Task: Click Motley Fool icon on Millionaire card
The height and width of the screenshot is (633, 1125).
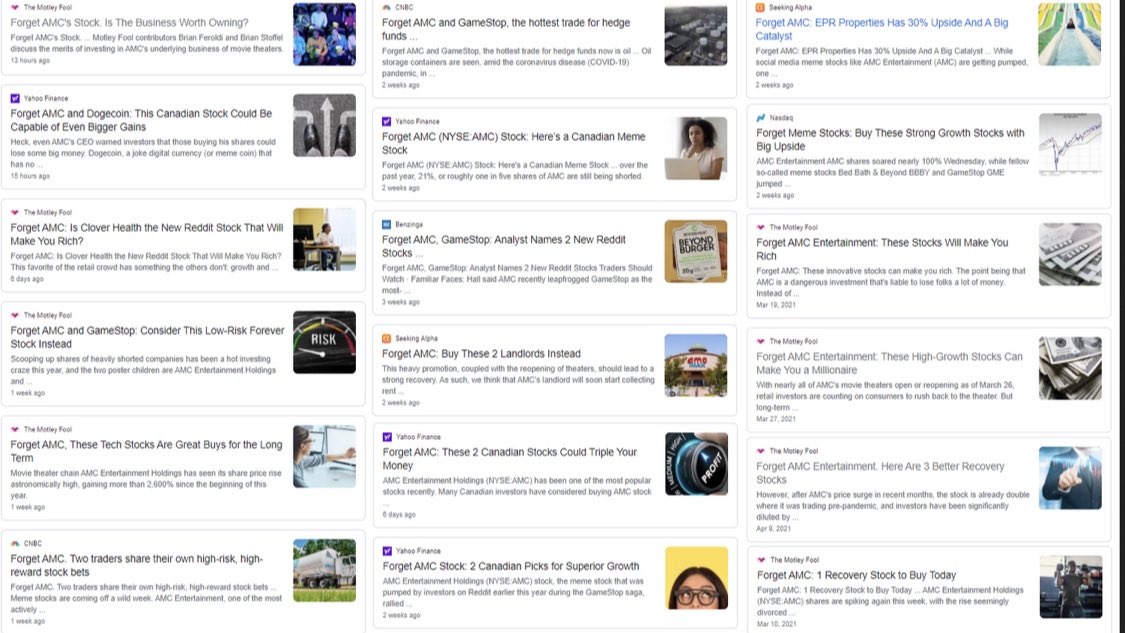Action: tap(761, 341)
